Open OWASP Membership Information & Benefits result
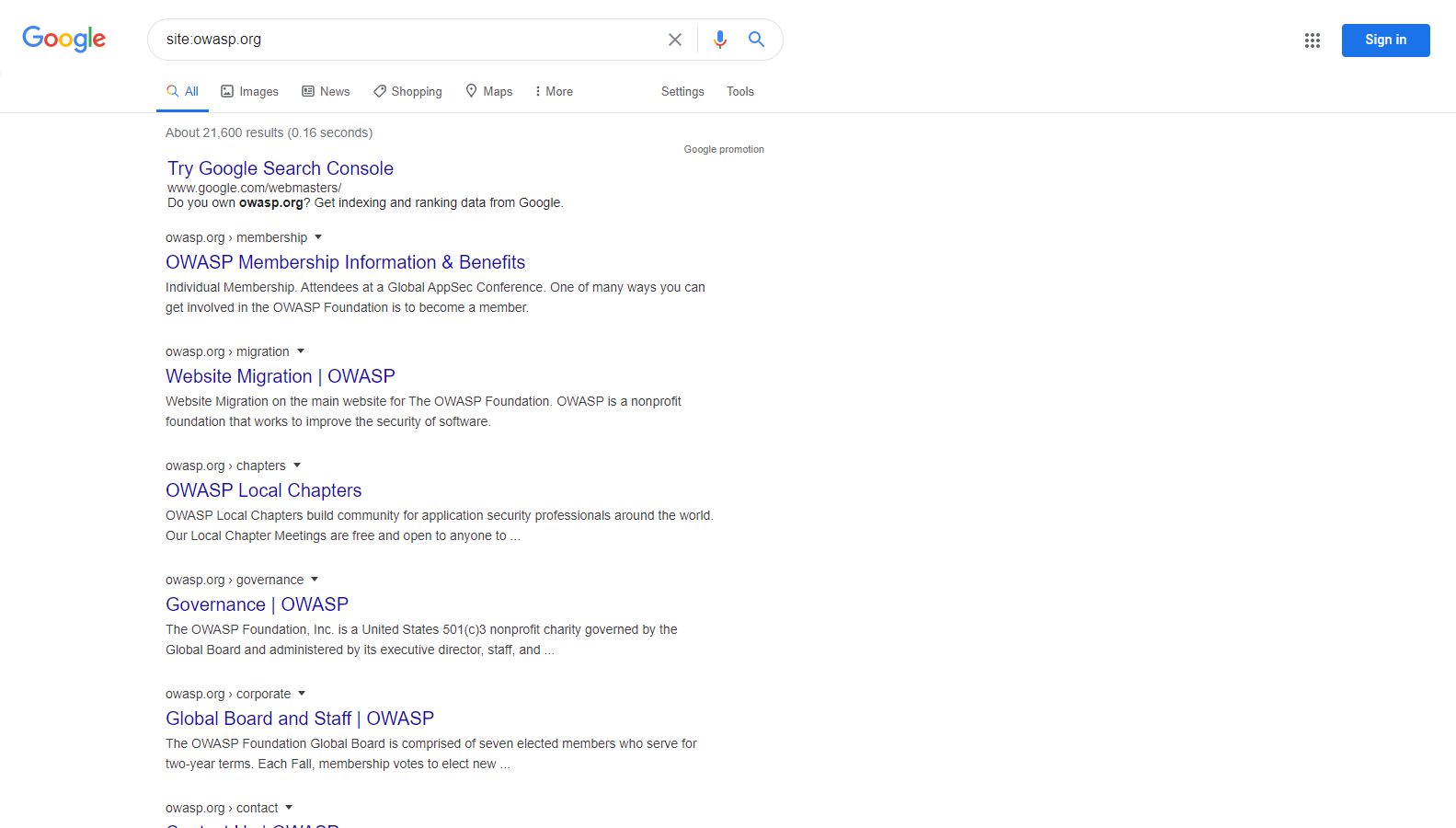 tap(345, 262)
